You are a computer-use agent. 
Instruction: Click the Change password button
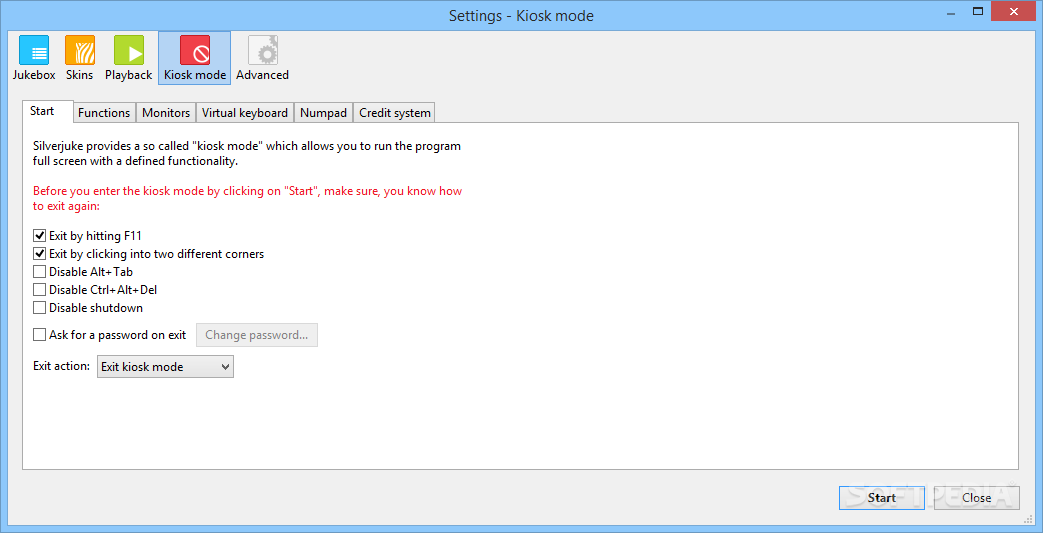(257, 335)
